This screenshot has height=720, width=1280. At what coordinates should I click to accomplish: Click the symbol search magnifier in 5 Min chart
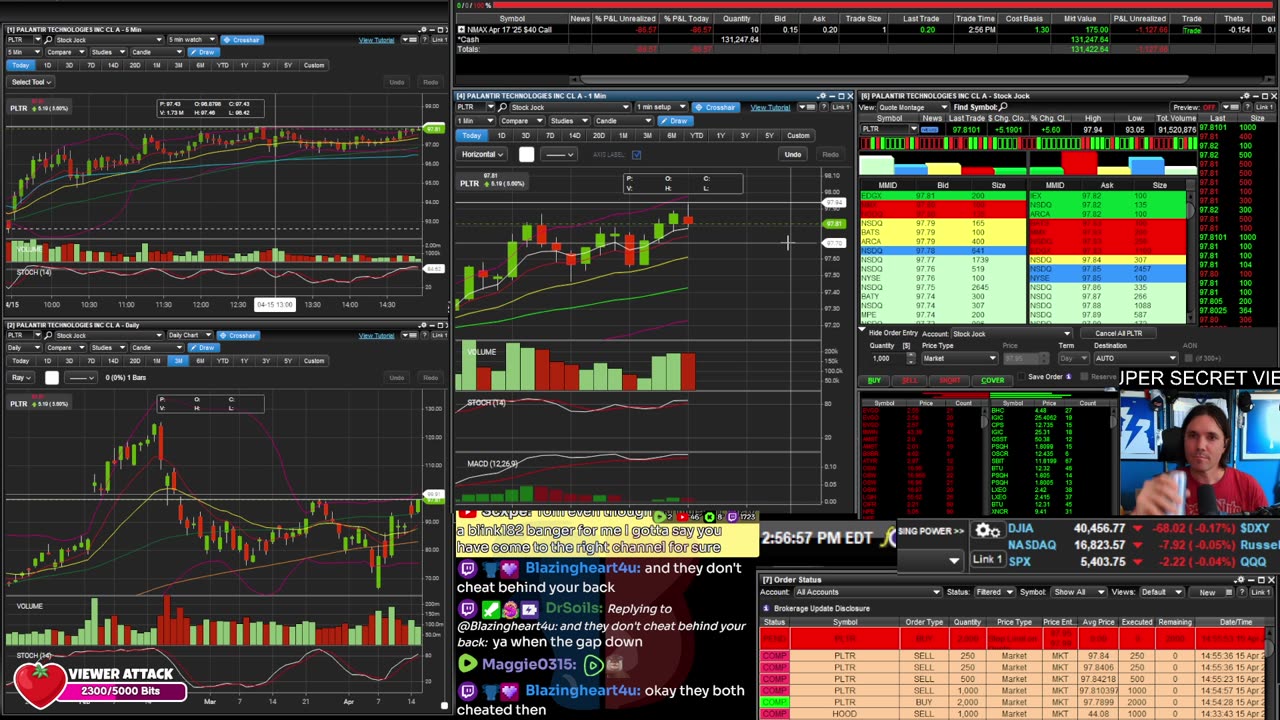point(48,40)
